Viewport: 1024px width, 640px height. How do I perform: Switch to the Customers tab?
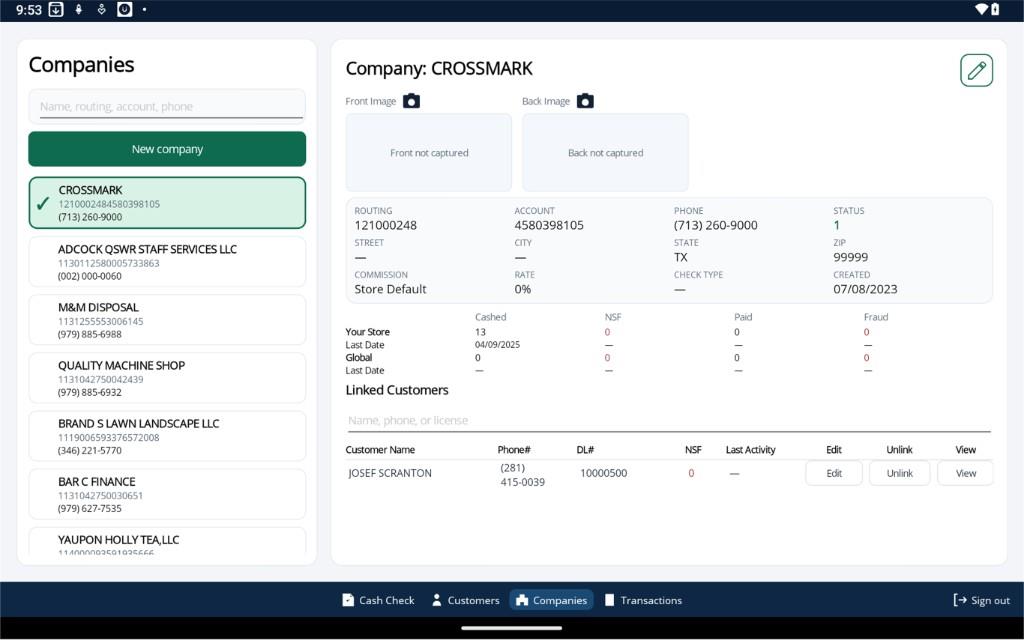466,600
